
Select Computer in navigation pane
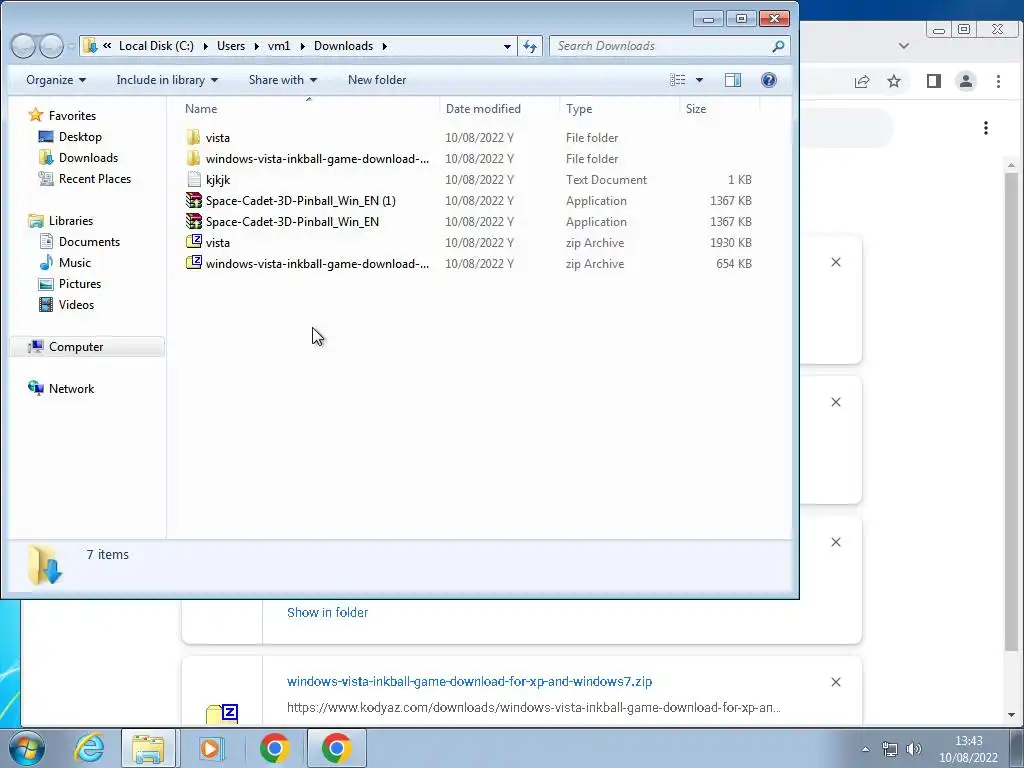(76, 347)
